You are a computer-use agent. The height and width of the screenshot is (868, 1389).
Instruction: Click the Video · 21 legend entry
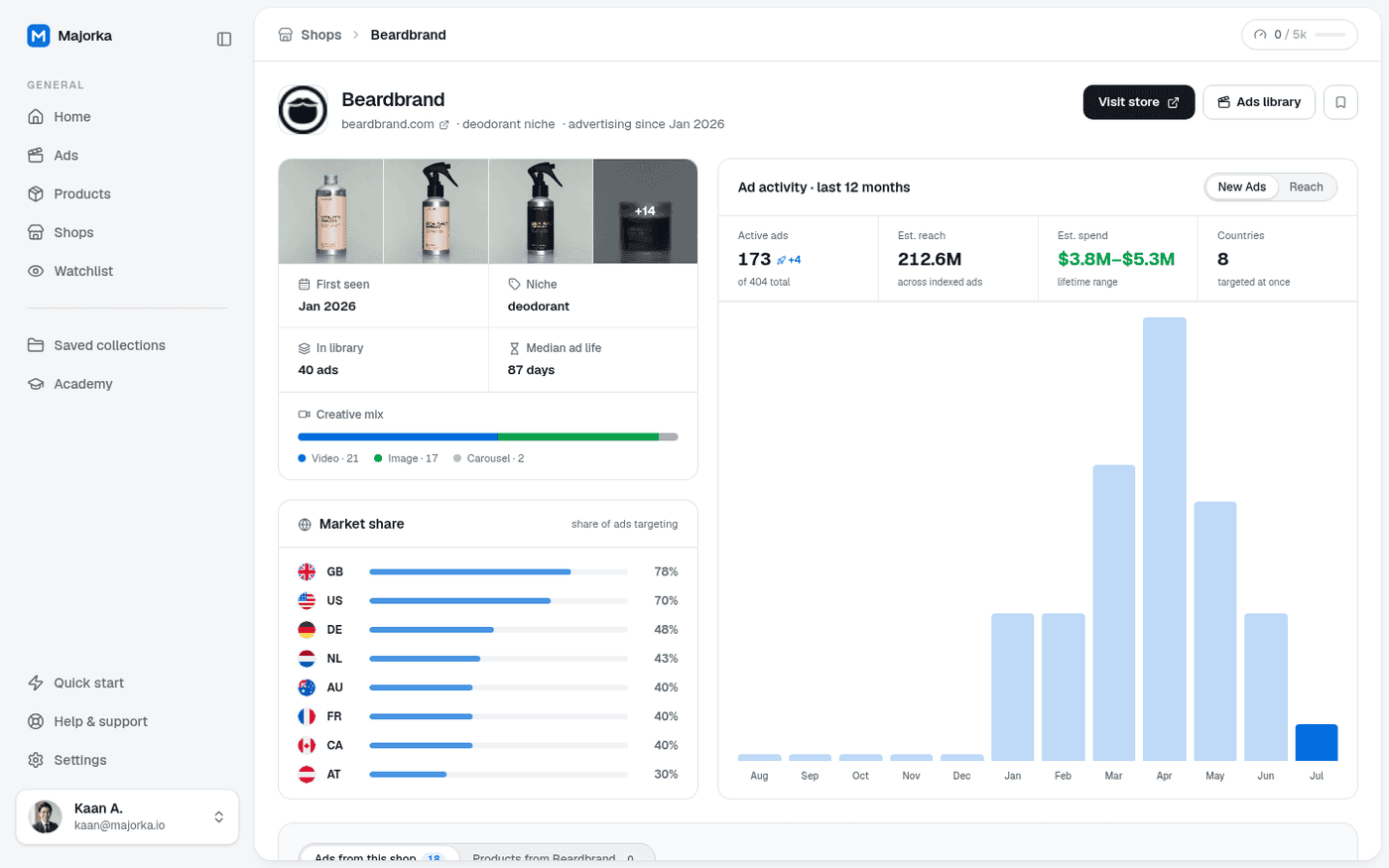pyautogui.click(x=328, y=458)
